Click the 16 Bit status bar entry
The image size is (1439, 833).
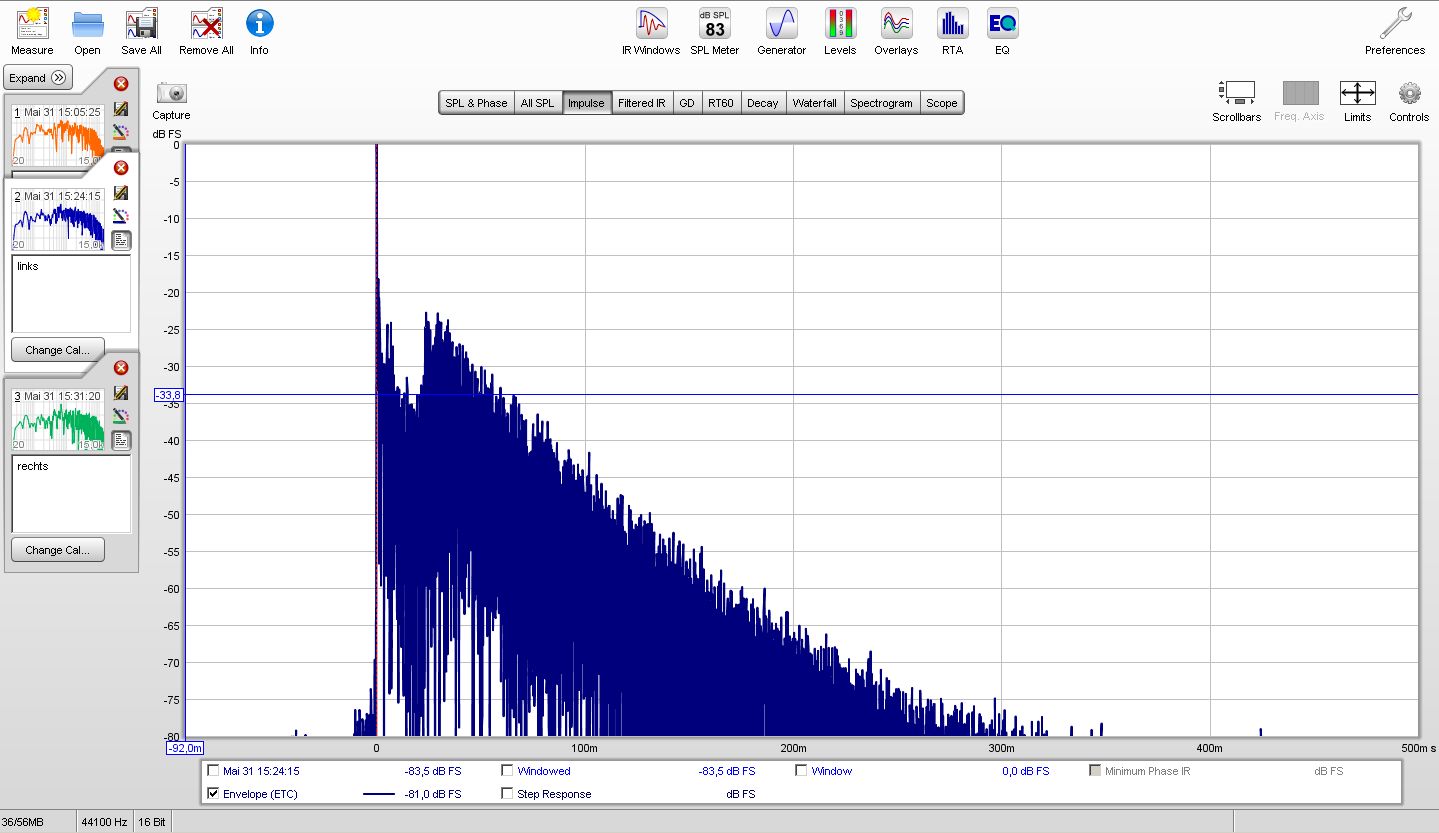(153, 822)
